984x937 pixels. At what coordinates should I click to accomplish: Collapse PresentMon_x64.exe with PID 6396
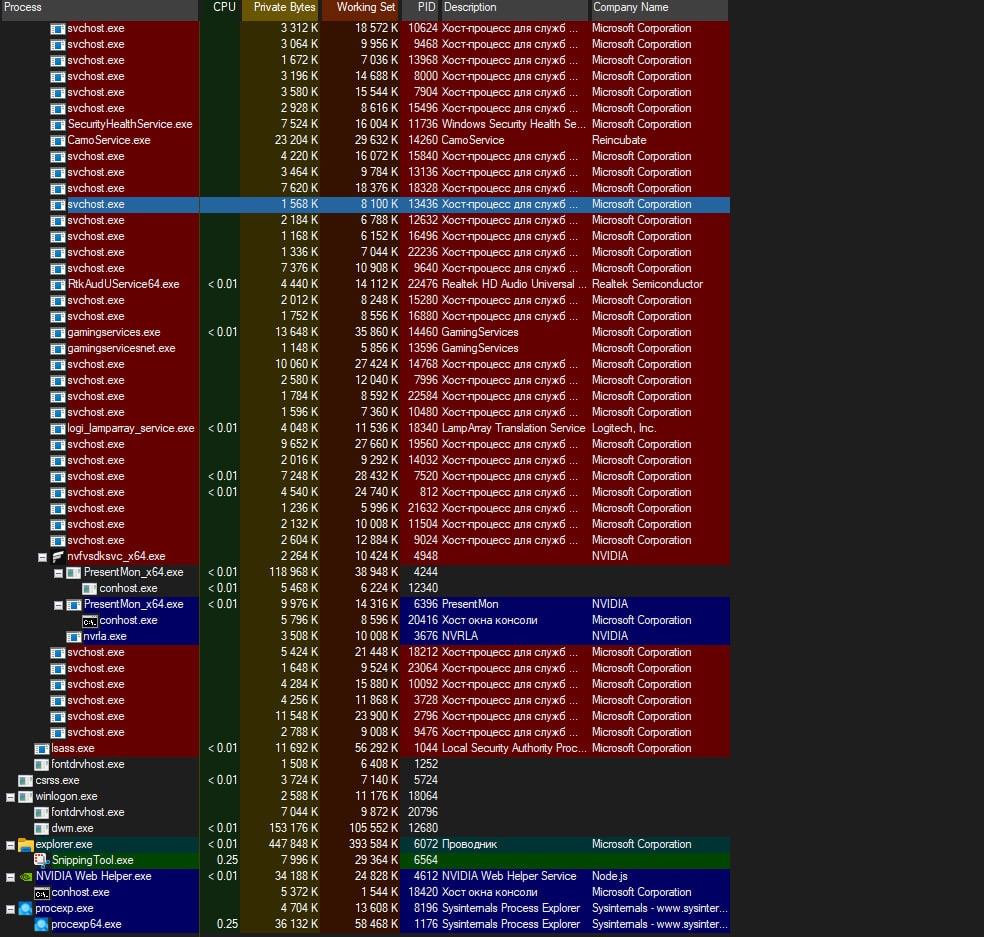pos(58,605)
